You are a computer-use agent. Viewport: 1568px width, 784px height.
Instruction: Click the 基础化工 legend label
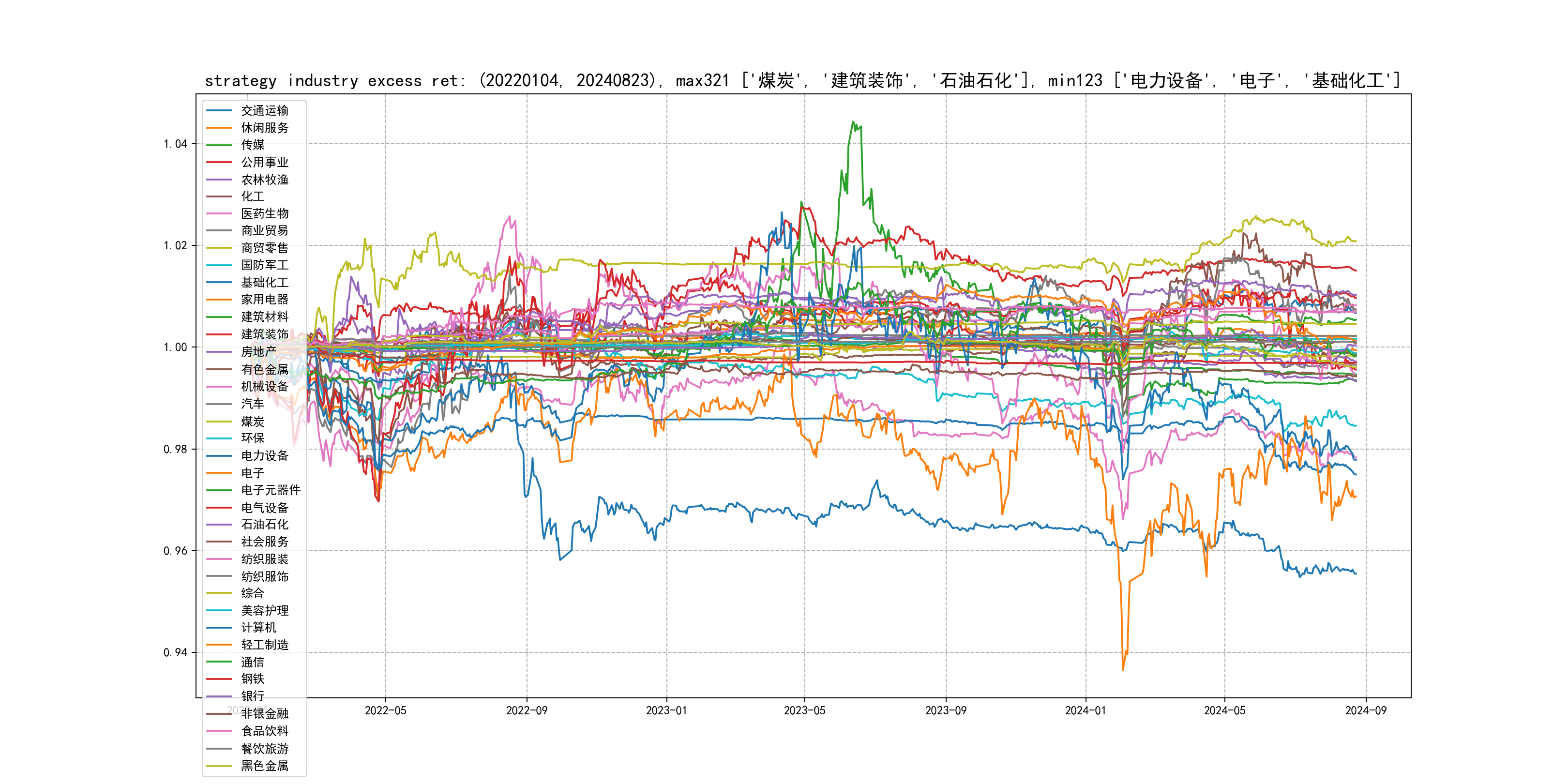pos(264,283)
